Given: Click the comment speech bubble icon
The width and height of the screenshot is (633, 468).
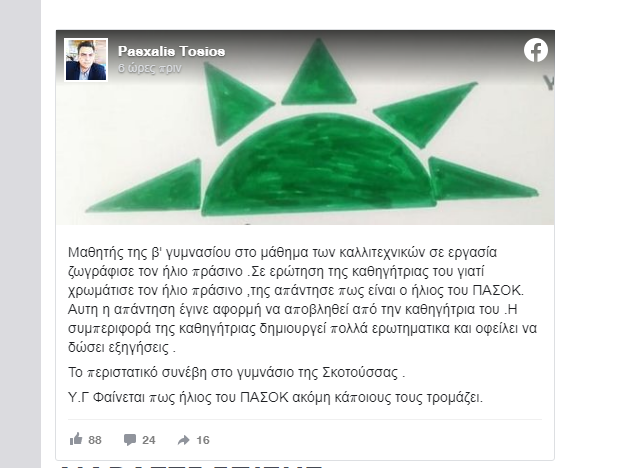Looking at the screenshot, I should [130, 440].
